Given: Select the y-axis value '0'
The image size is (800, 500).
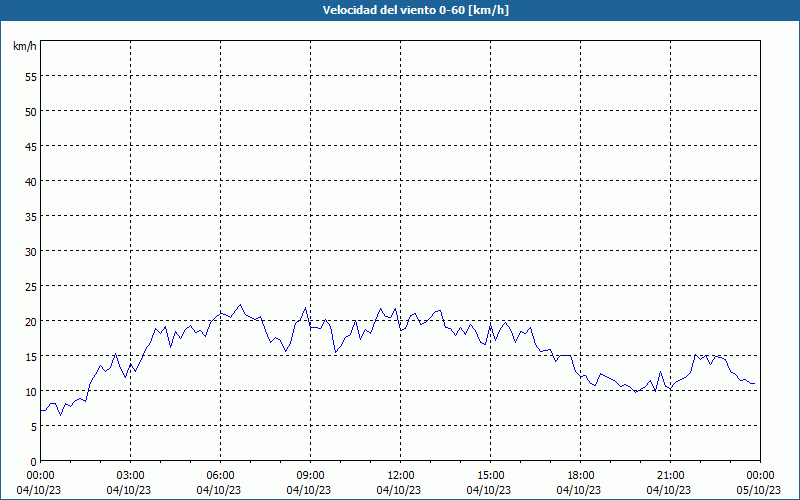Looking at the screenshot, I should coord(34,461).
